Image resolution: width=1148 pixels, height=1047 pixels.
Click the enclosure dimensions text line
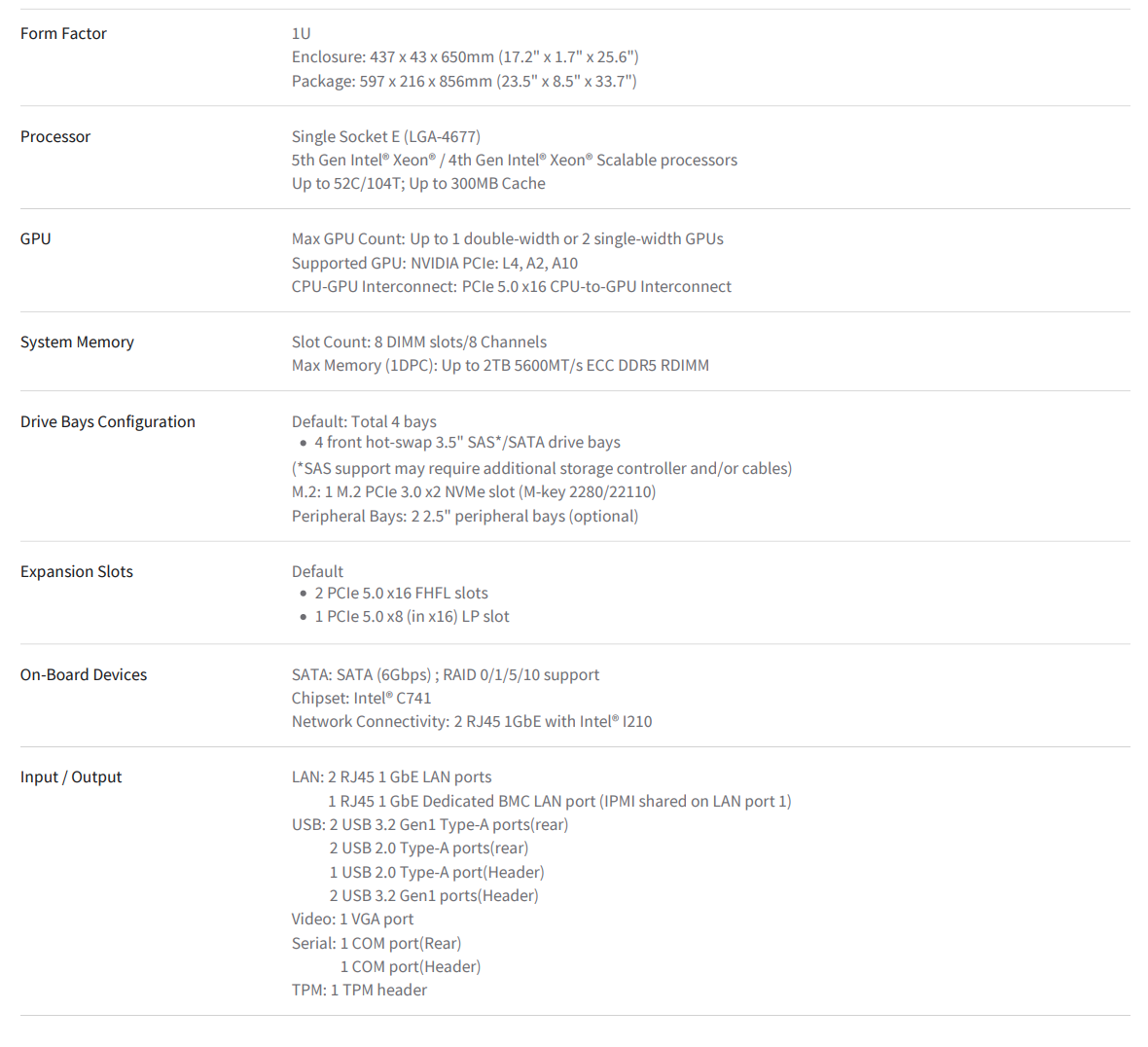pyautogui.click(x=465, y=57)
